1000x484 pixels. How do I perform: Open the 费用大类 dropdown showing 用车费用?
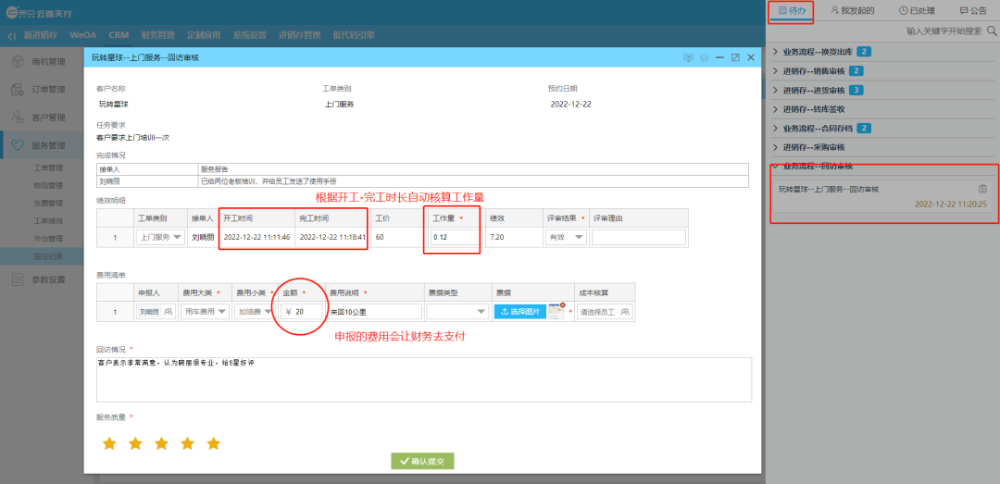click(x=204, y=312)
